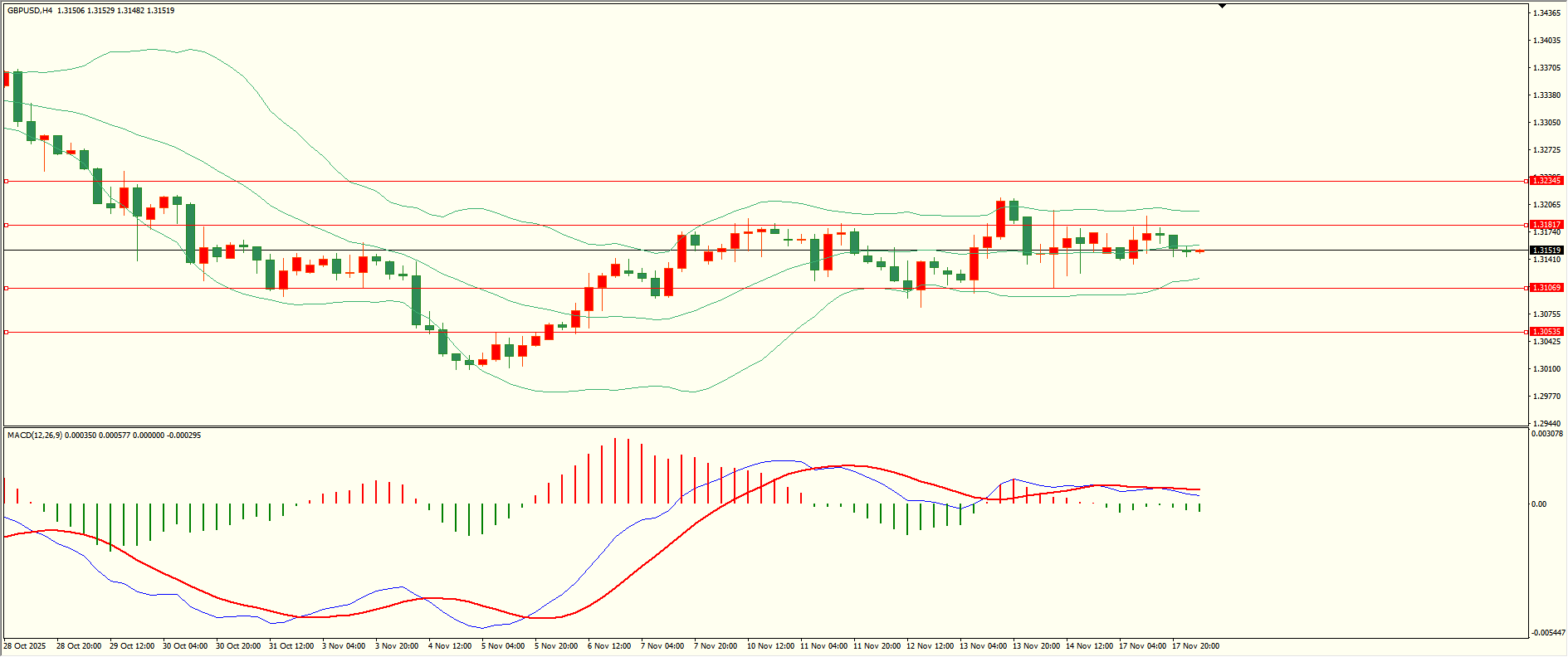Select left handle of the 1.31817 line
Viewport: 1568px width, 657px height.
tap(7, 225)
